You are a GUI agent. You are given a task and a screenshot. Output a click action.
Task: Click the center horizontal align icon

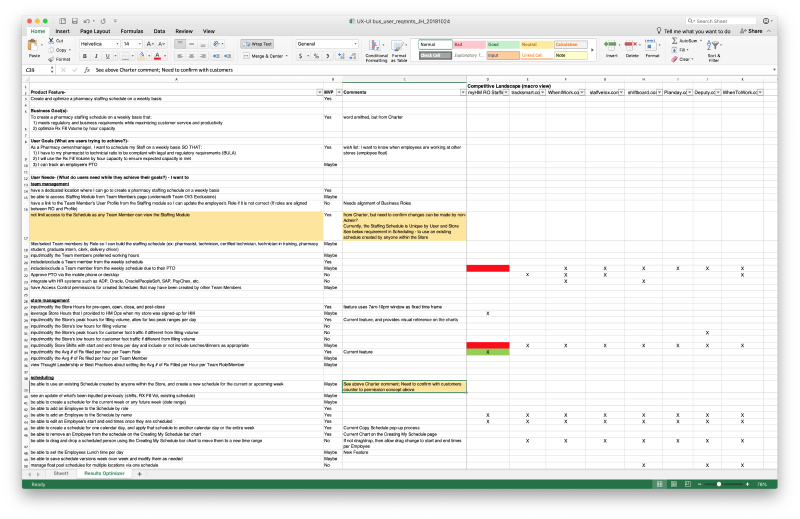[x=191, y=56]
